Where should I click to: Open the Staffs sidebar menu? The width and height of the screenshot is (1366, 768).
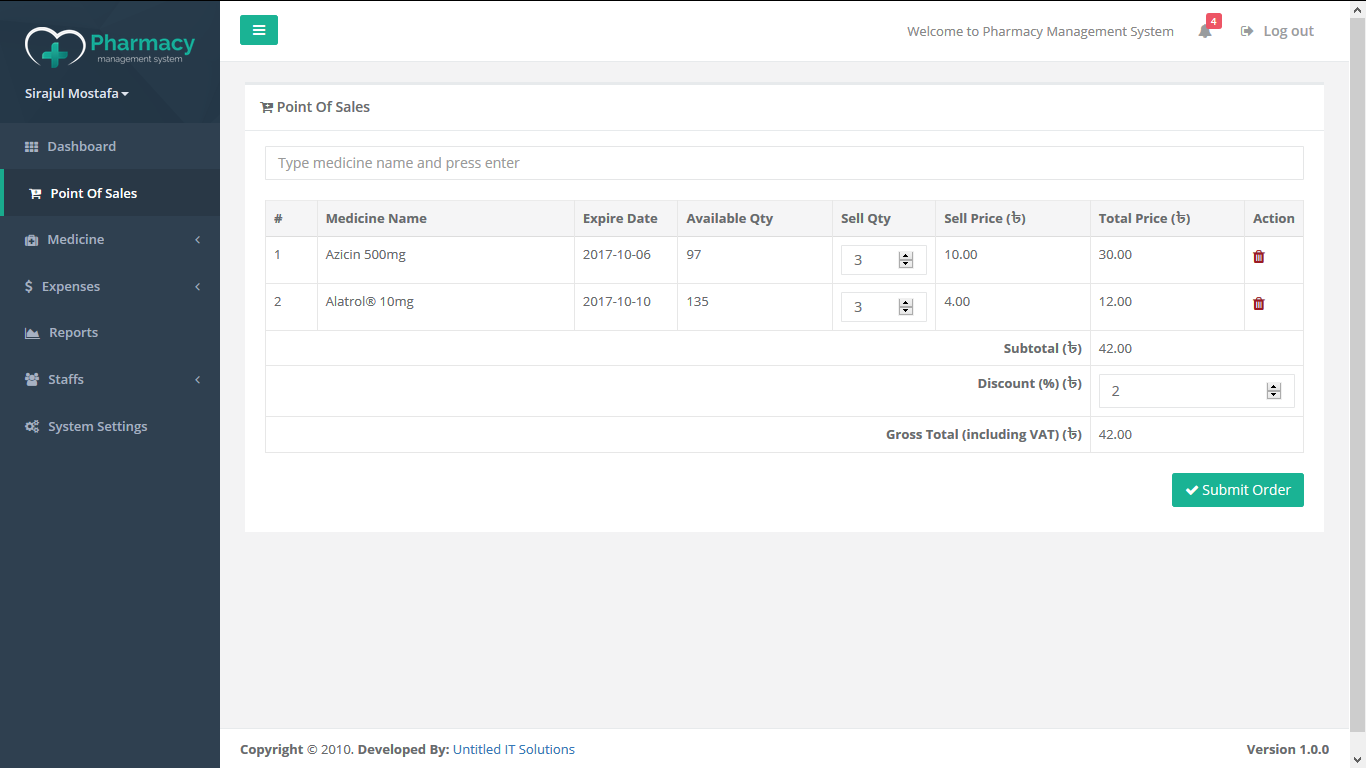click(x=110, y=379)
